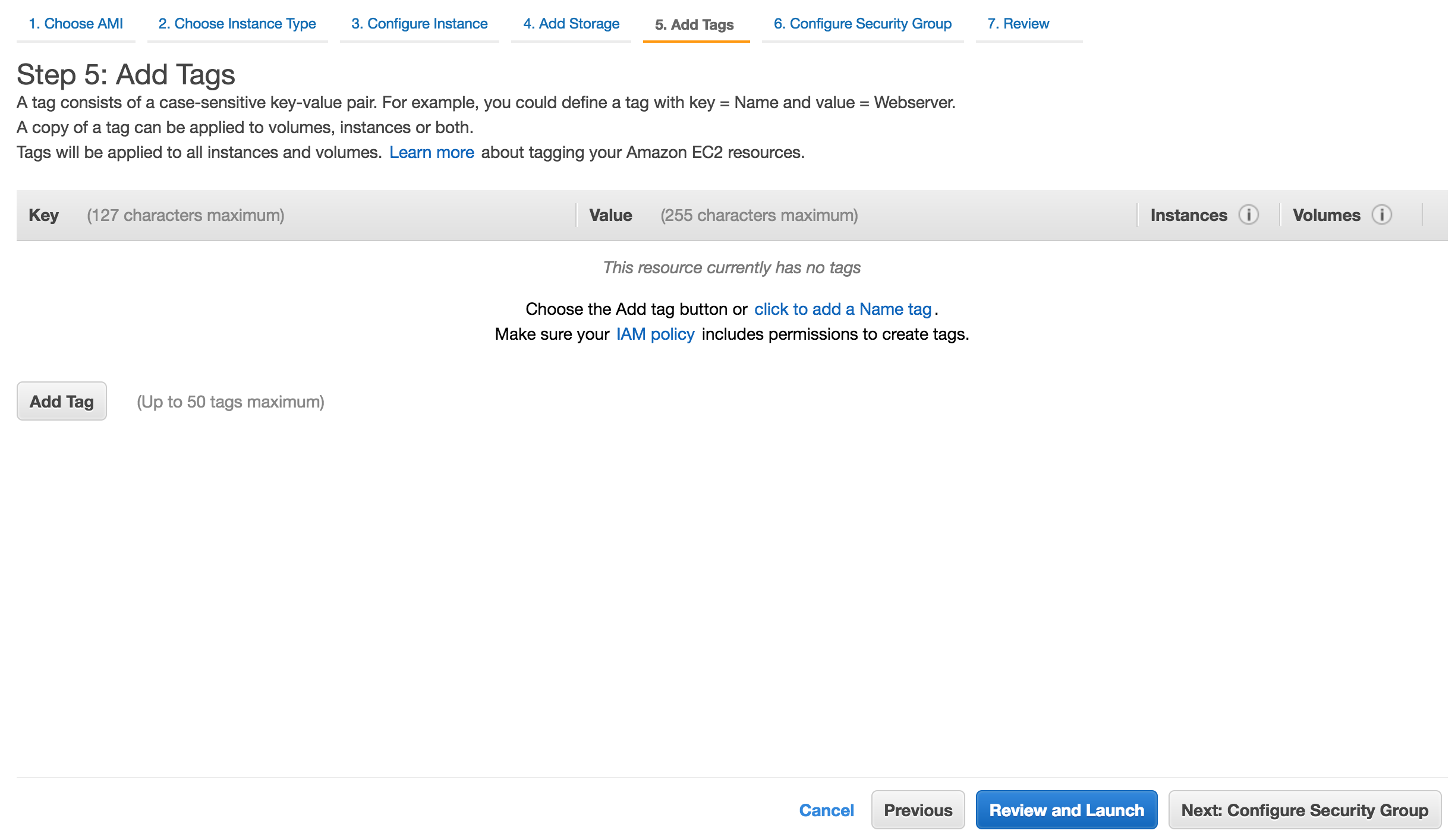Open the Choose AMI step tab
The width and height of the screenshot is (1455, 840).
tap(75, 24)
